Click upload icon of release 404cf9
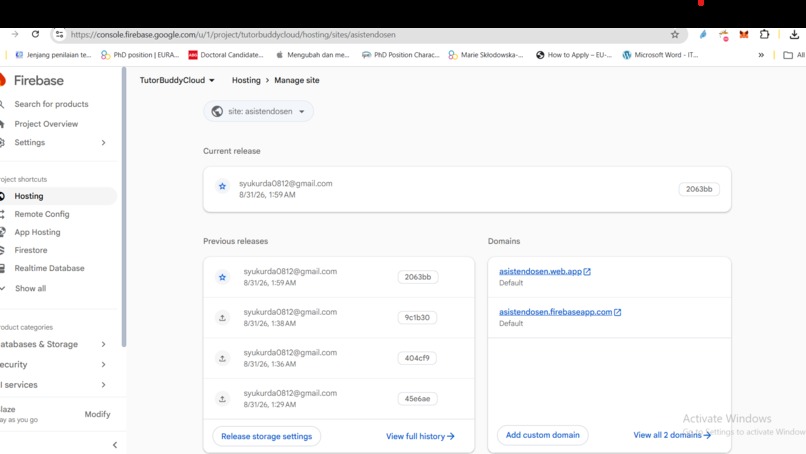 tap(222, 358)
